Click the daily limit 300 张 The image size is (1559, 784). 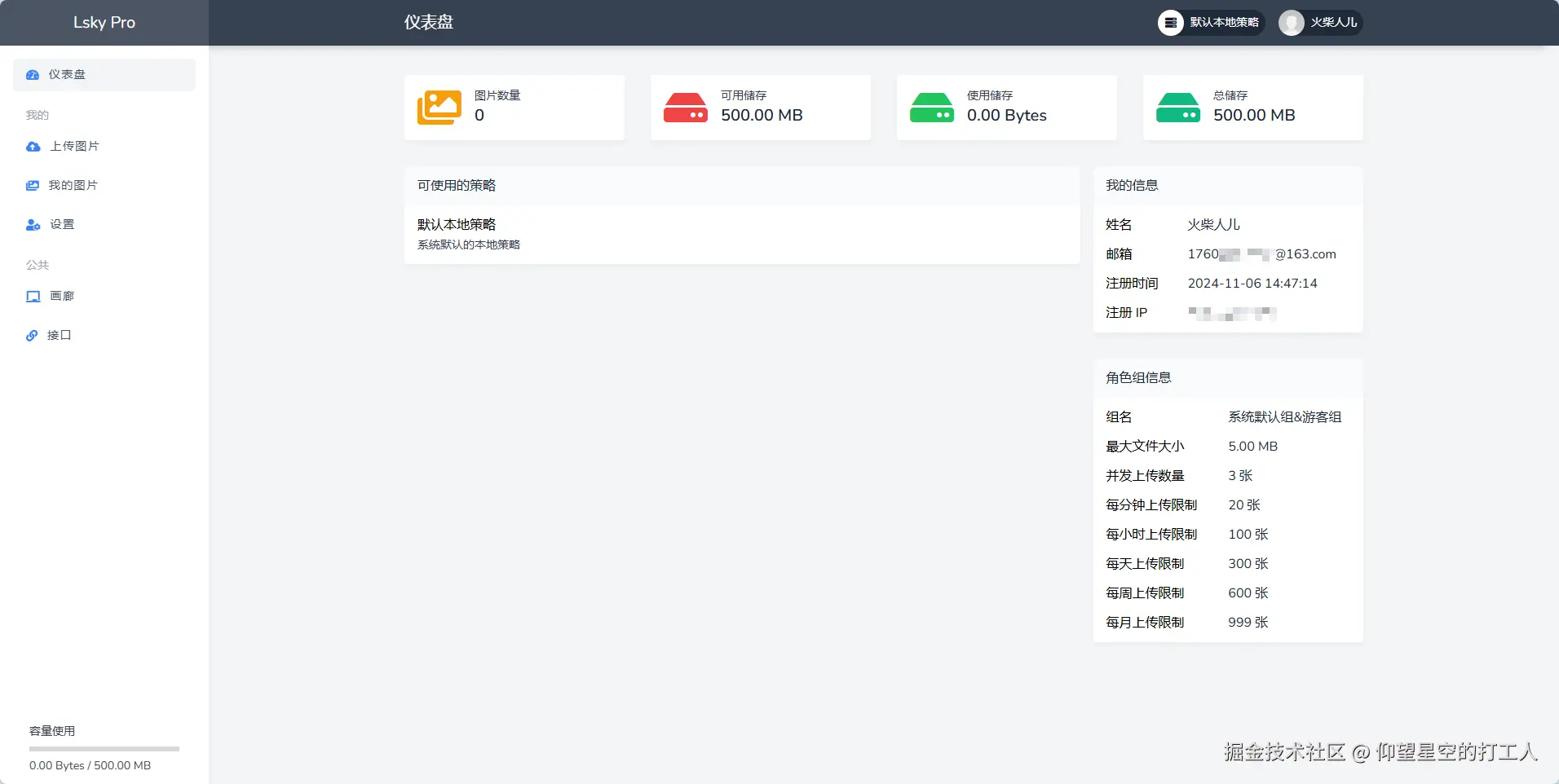(x=1248, y=564)
